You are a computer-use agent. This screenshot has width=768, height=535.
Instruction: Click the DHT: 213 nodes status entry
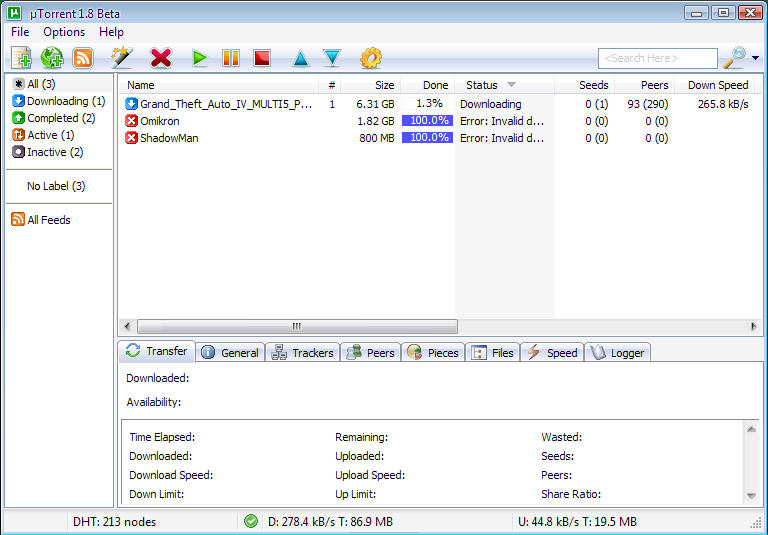pyautogui.click(x=115, y=522)
